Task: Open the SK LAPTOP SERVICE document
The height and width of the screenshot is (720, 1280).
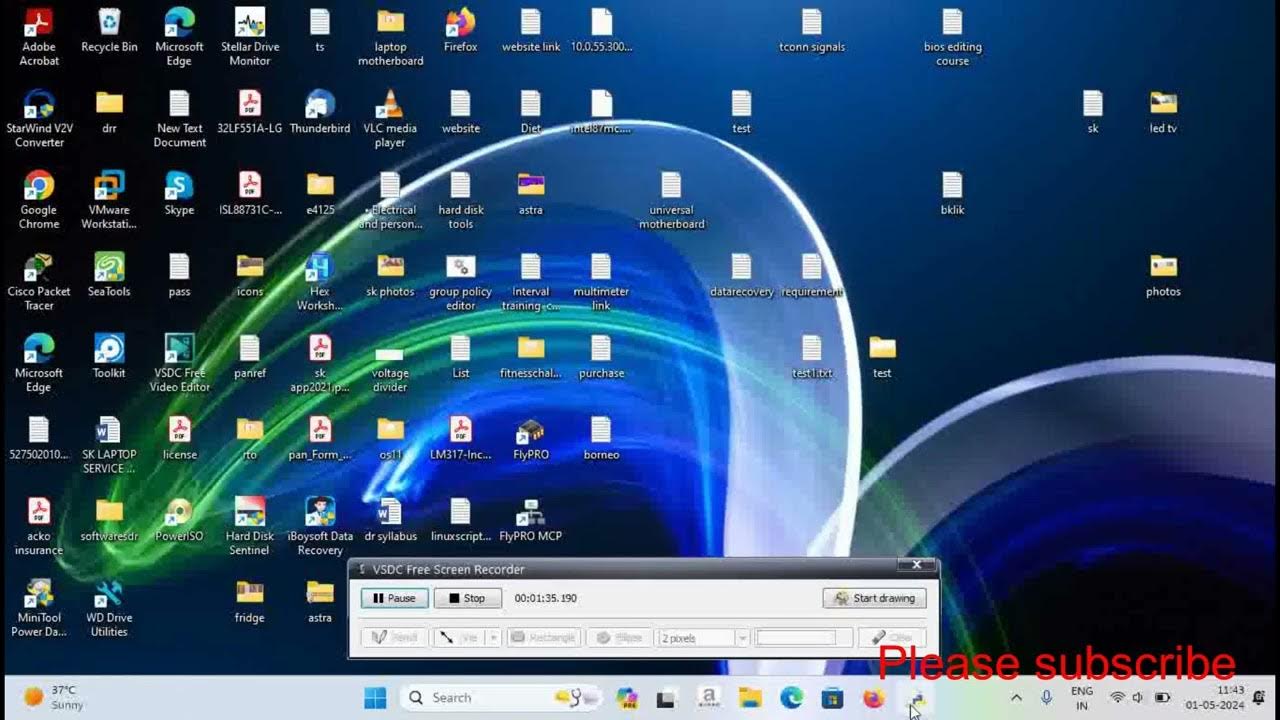Action: tap(109, 444)
